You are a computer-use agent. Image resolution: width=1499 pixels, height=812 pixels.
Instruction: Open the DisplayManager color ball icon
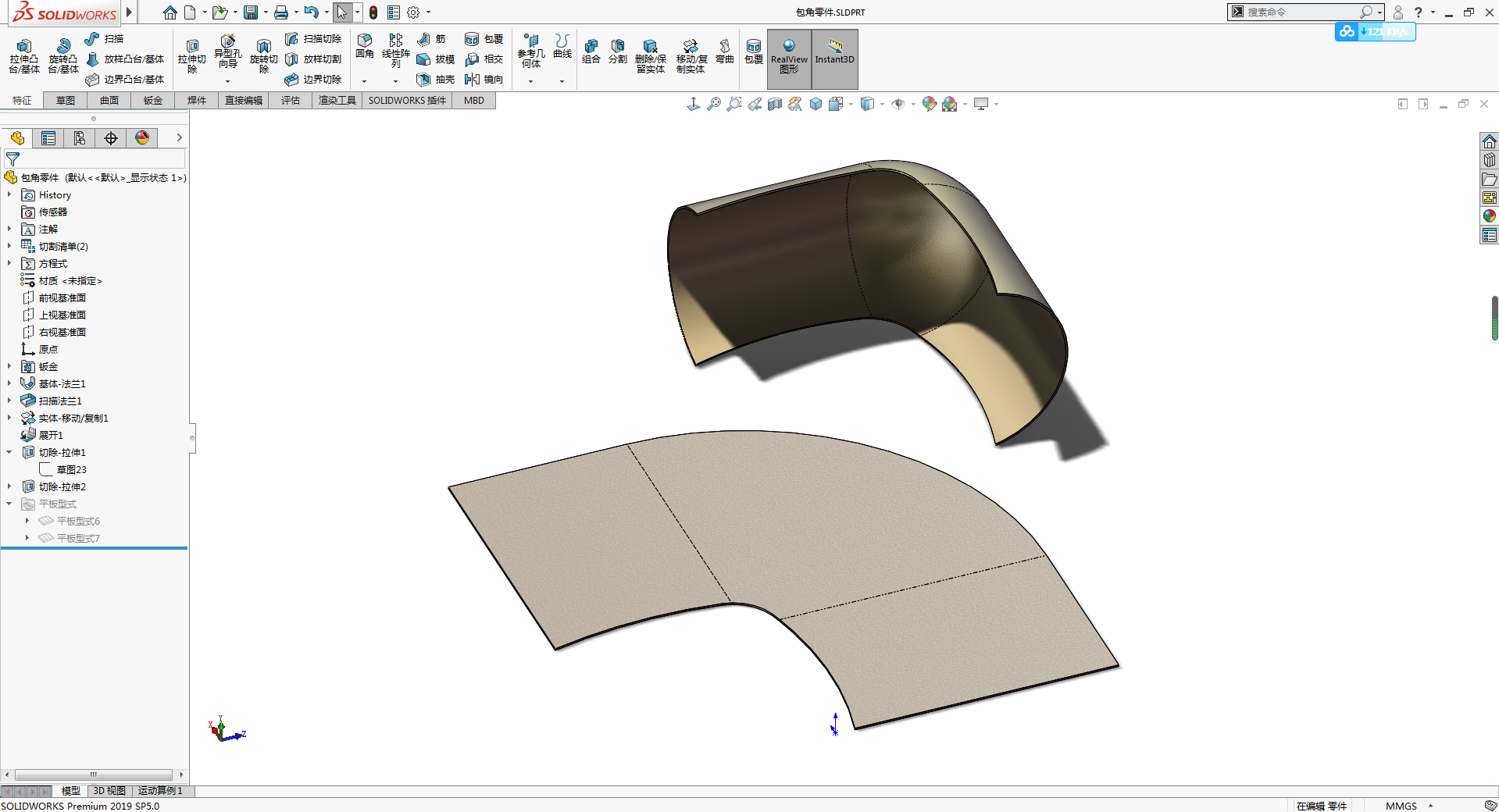click(x=142, y=138)
